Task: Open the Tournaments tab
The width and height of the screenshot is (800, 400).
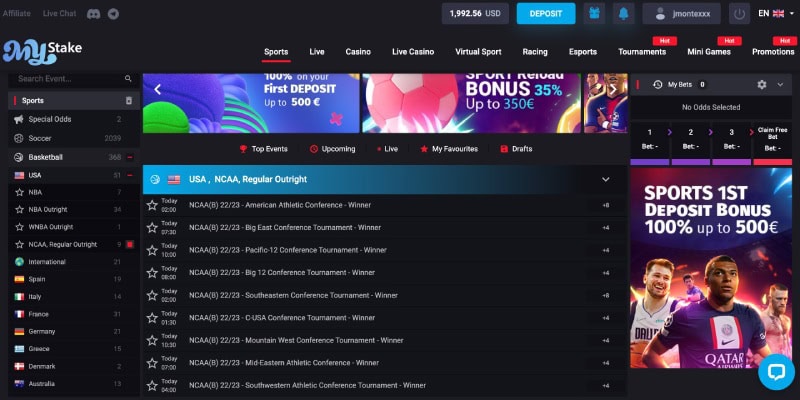Action: (x=642, y=52)
